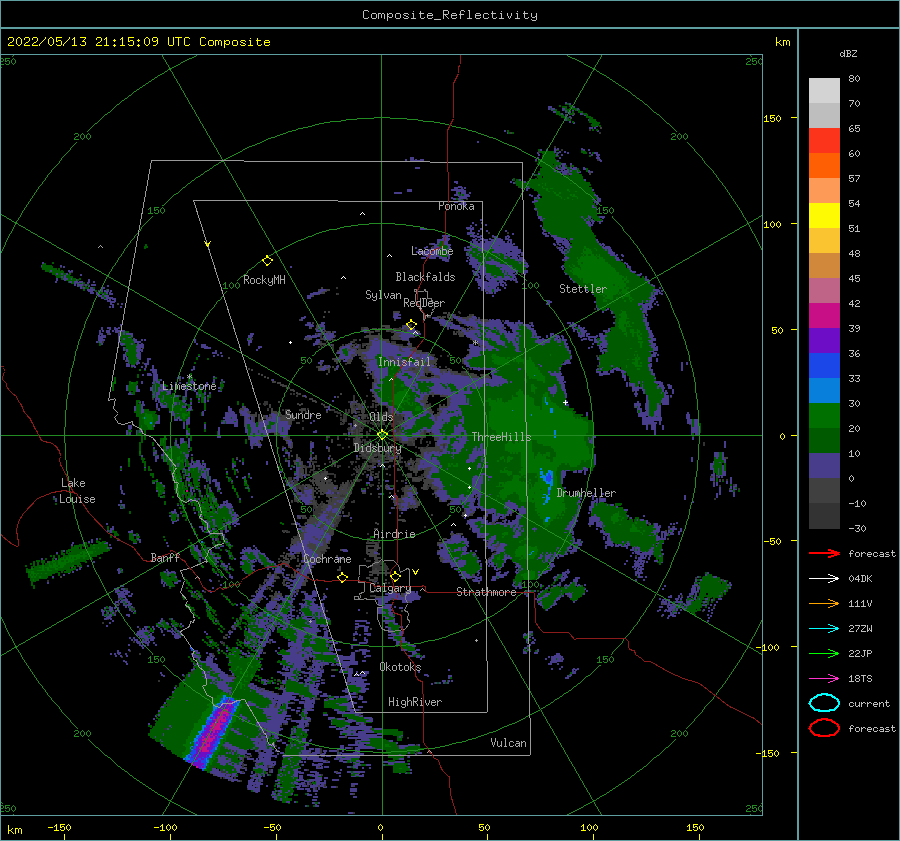Screen dimensions: 900x841
Task: Pick the bright red swatch below 65 dBZ
Action: pyautogui.click(x=824, y=141)
